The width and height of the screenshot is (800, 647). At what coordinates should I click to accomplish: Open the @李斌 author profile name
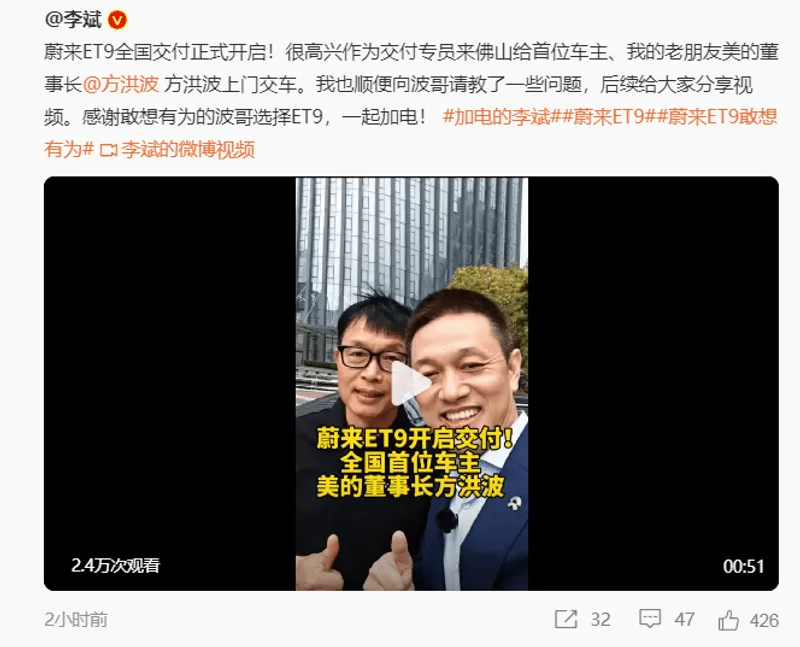pyautogui.click(x=73, y=20)
